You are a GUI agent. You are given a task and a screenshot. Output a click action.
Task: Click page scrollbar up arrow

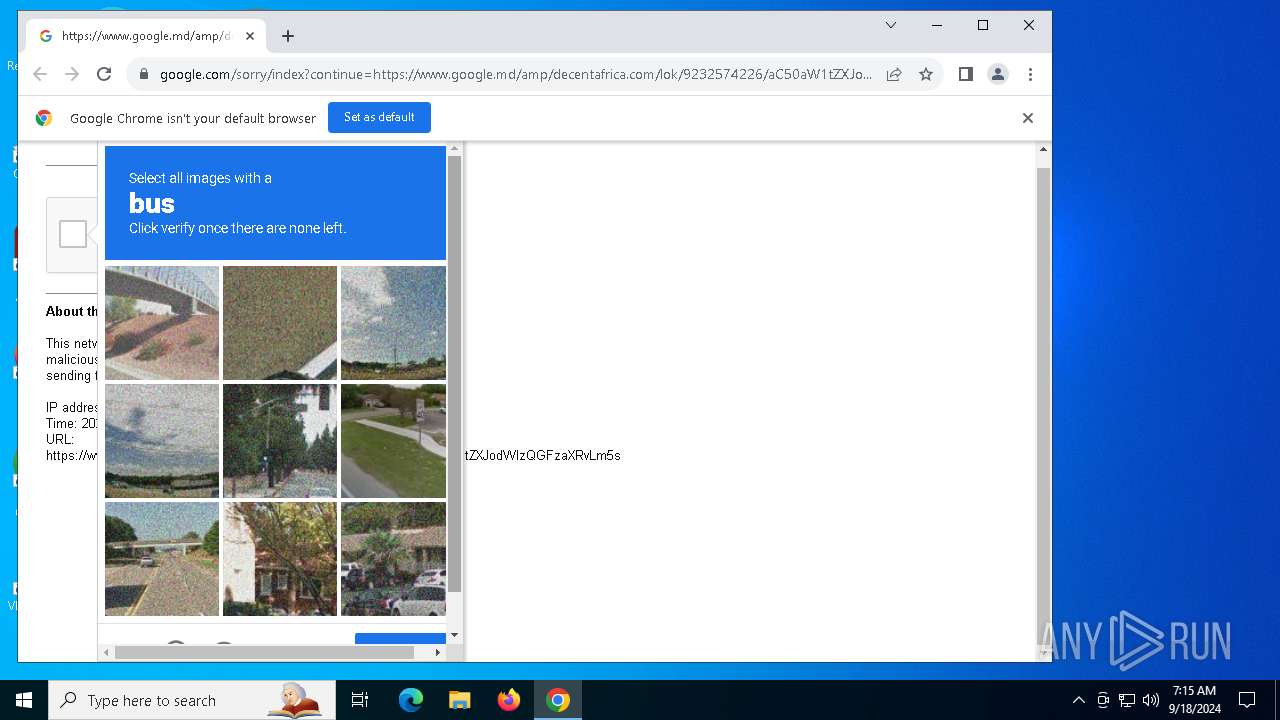[1043, 149]
